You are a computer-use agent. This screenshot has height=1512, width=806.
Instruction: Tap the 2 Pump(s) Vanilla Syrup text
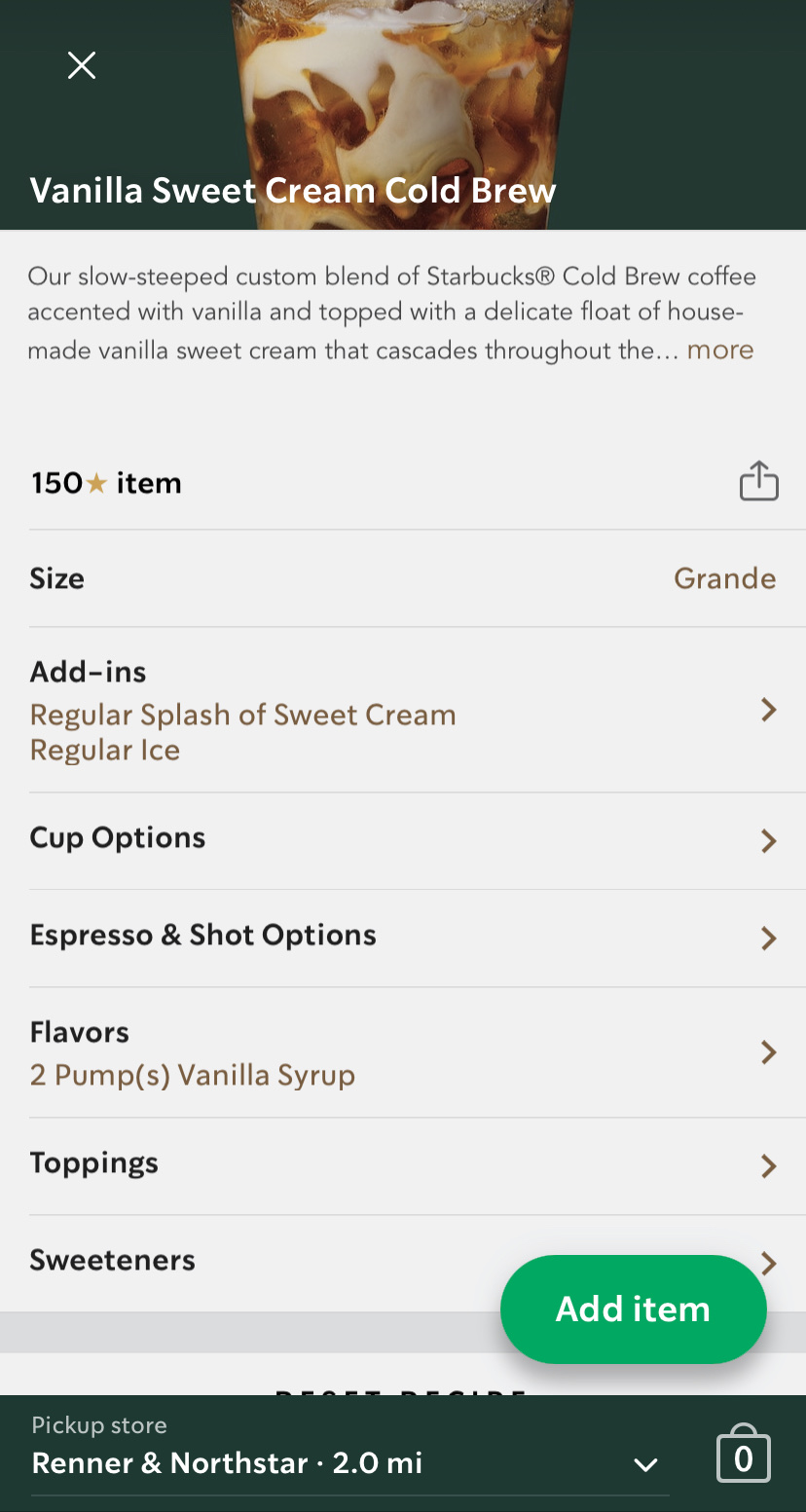193,1075
